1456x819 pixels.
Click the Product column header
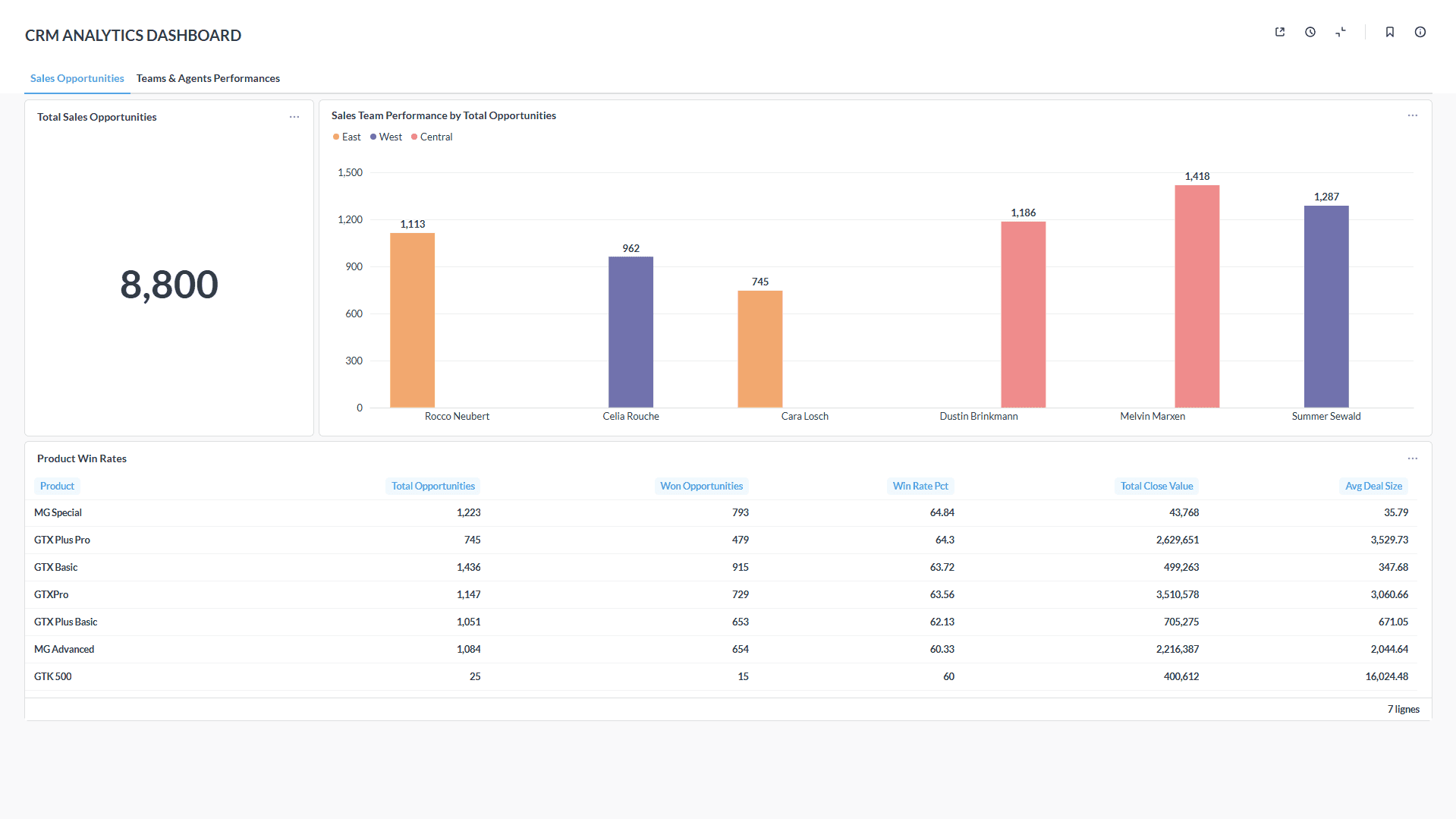[x=57, y=486]
